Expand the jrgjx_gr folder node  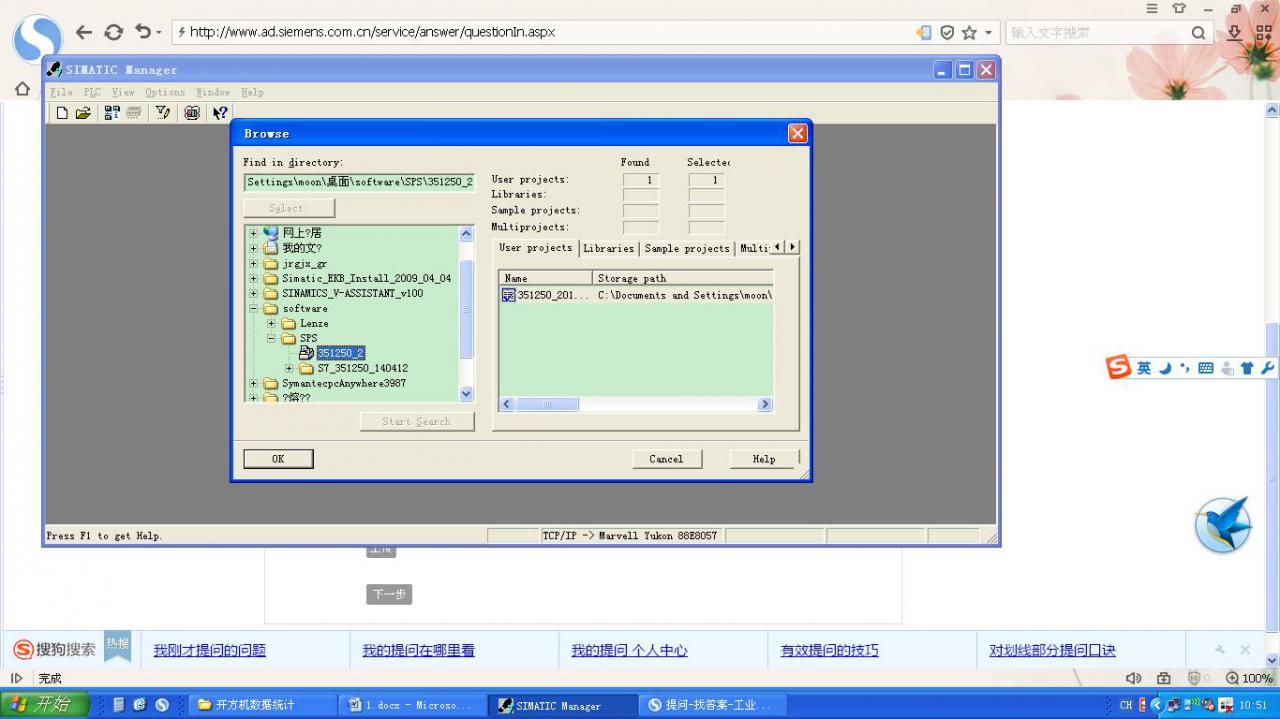click(x=254, y=264)
